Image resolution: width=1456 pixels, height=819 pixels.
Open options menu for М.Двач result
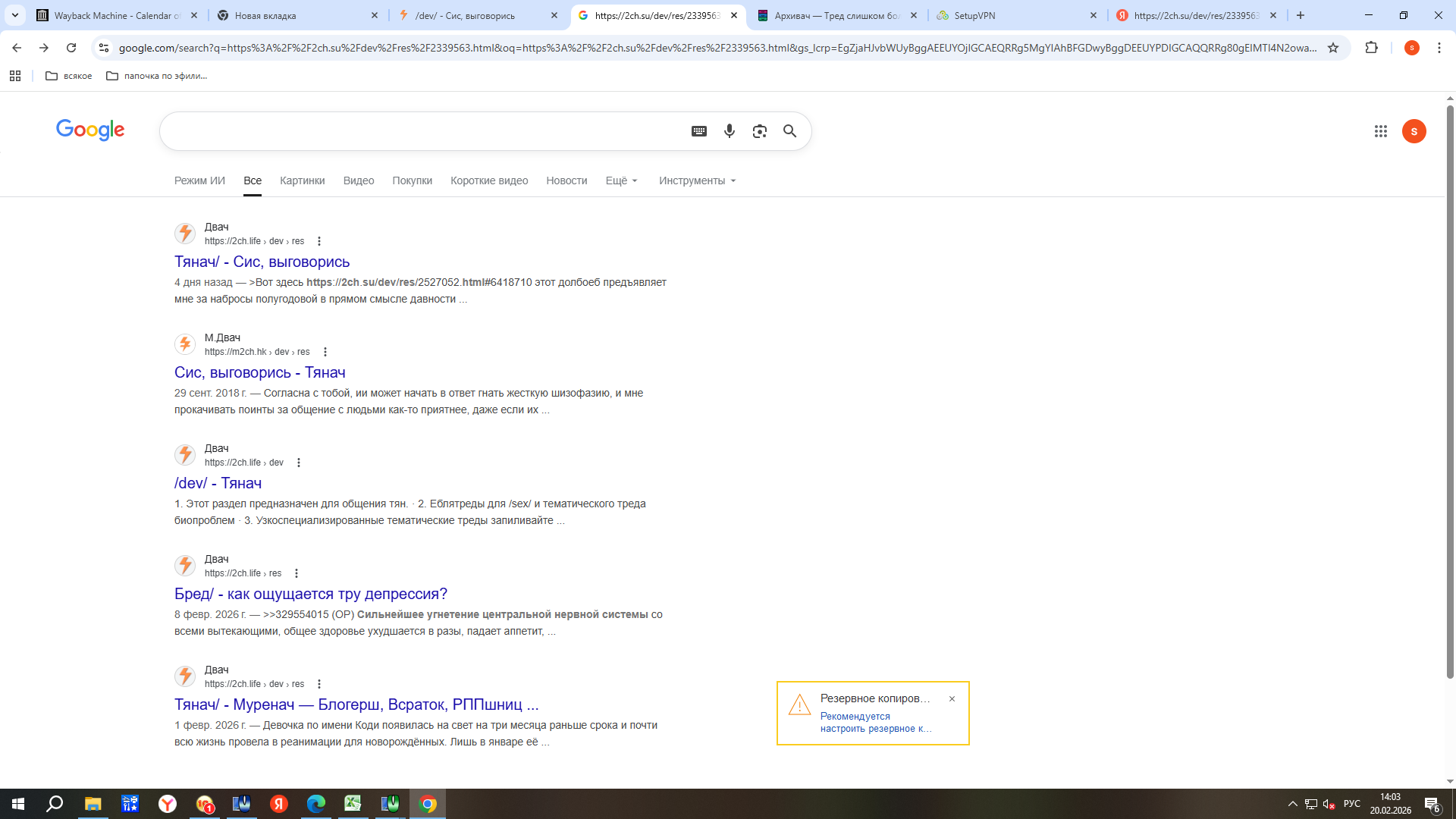click(x=325, y=352)
